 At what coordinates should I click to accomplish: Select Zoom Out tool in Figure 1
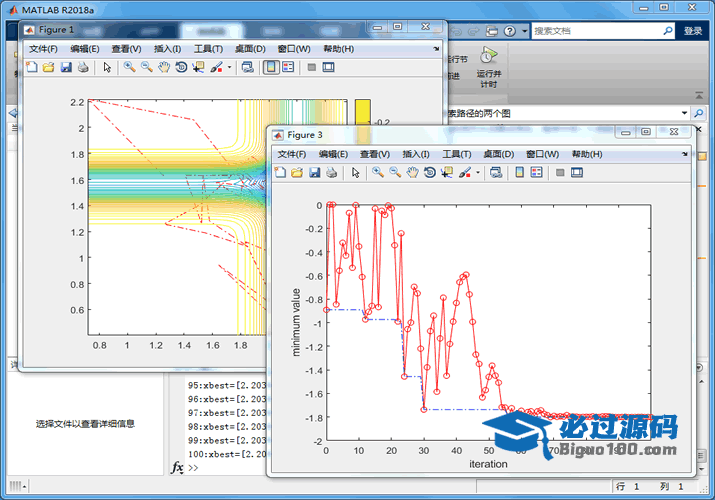[x=146, y=67]
